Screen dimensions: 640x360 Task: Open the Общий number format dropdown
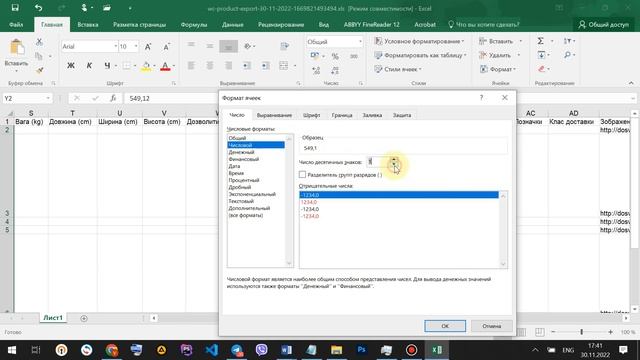[360, 42]
